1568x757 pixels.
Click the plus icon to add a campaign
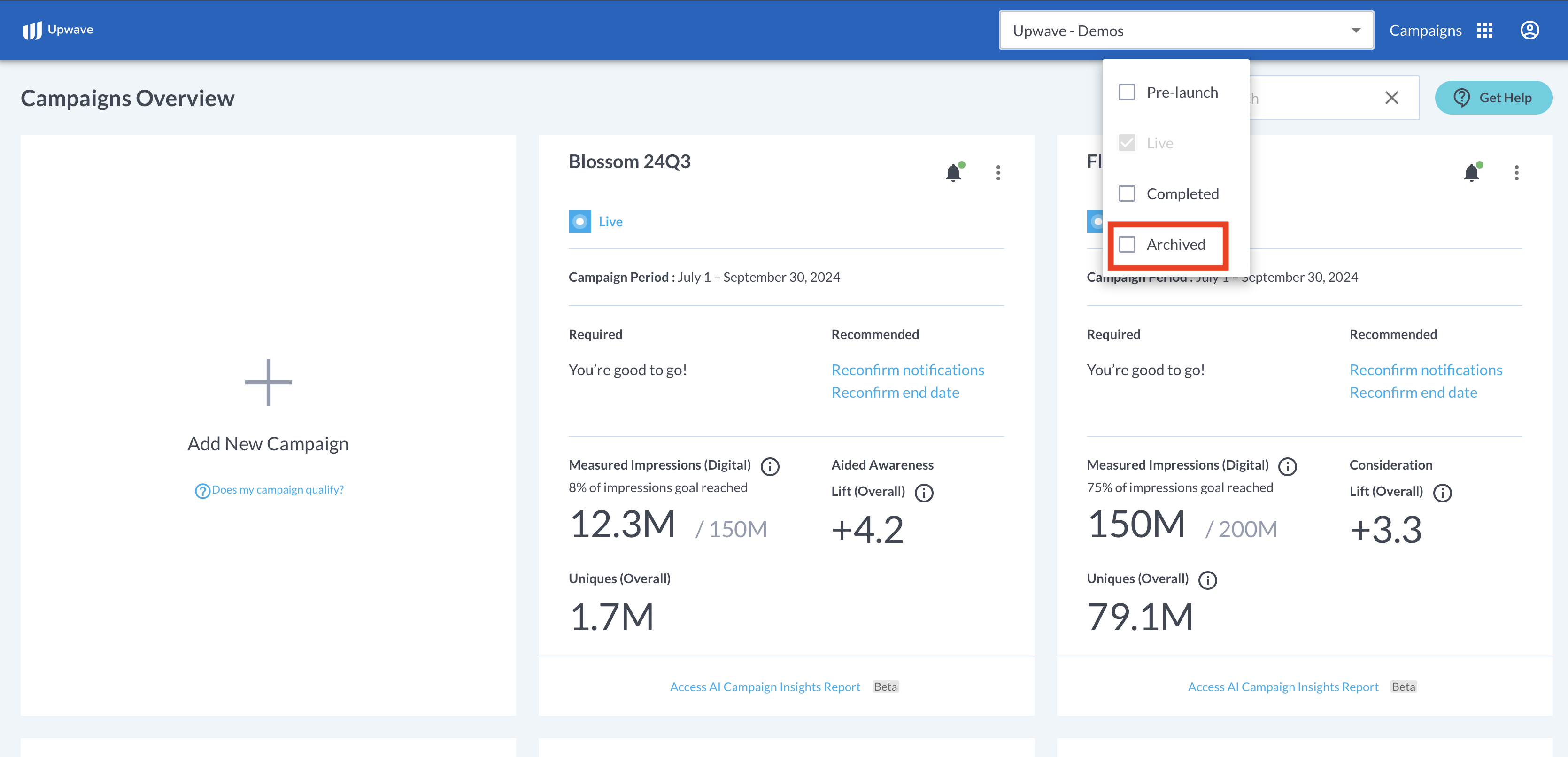(269, 382)
